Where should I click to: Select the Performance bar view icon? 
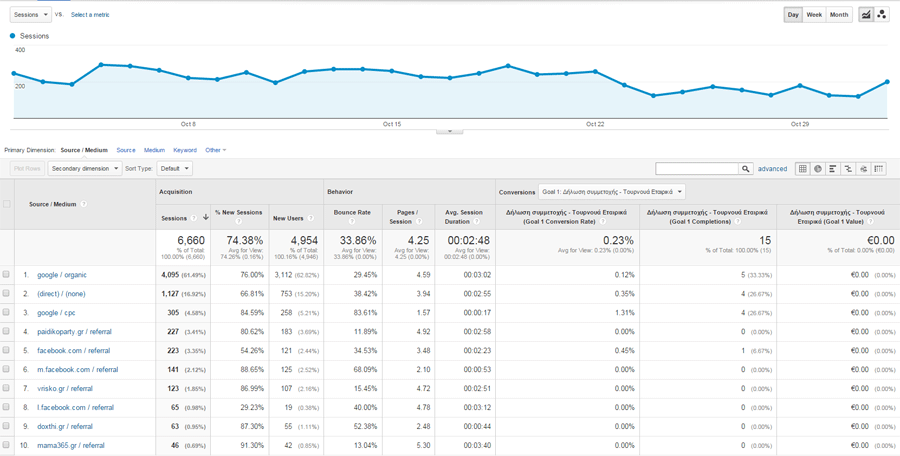(832, 169)
